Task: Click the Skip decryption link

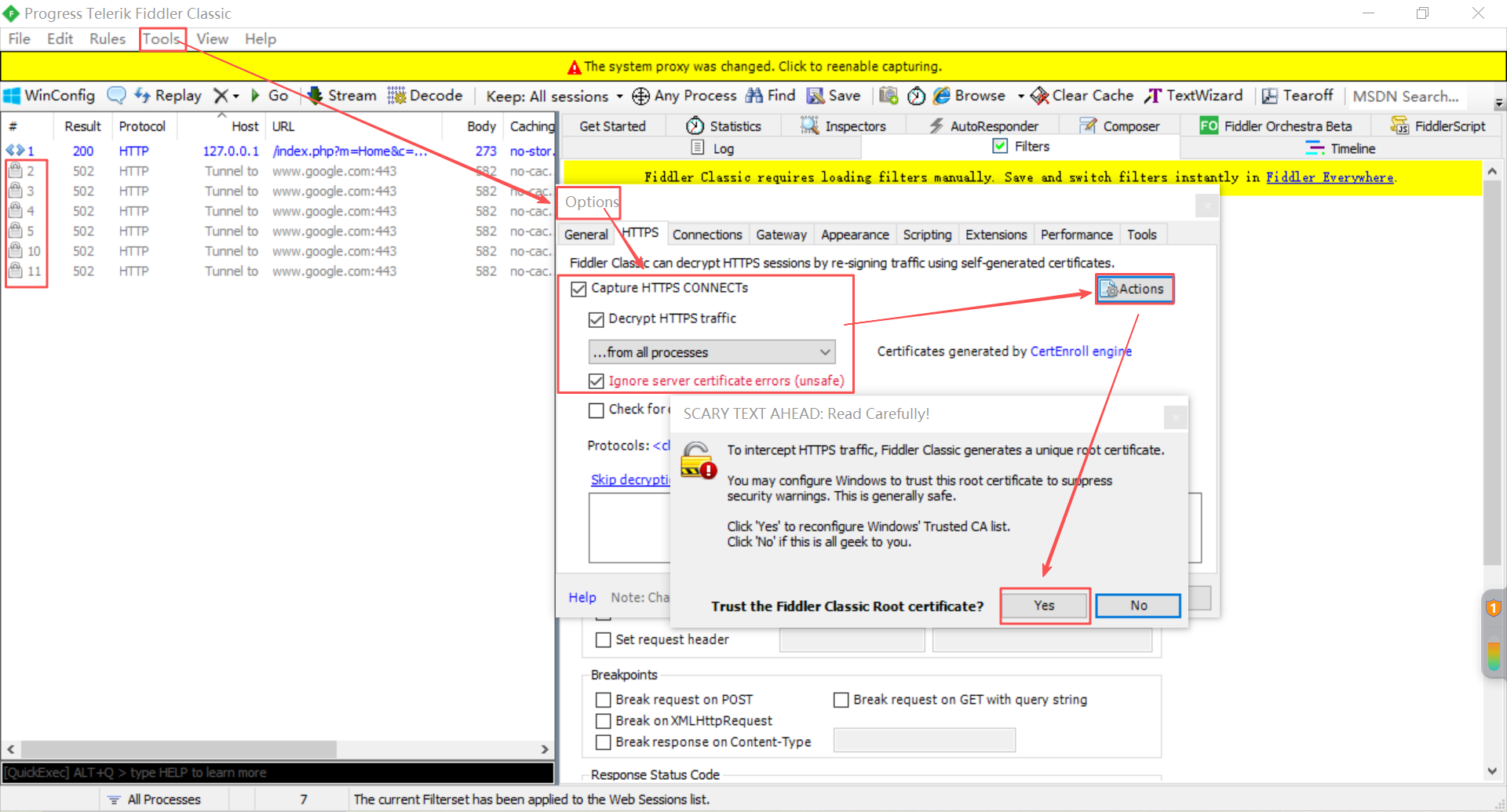Action: [x=630, y=479]
